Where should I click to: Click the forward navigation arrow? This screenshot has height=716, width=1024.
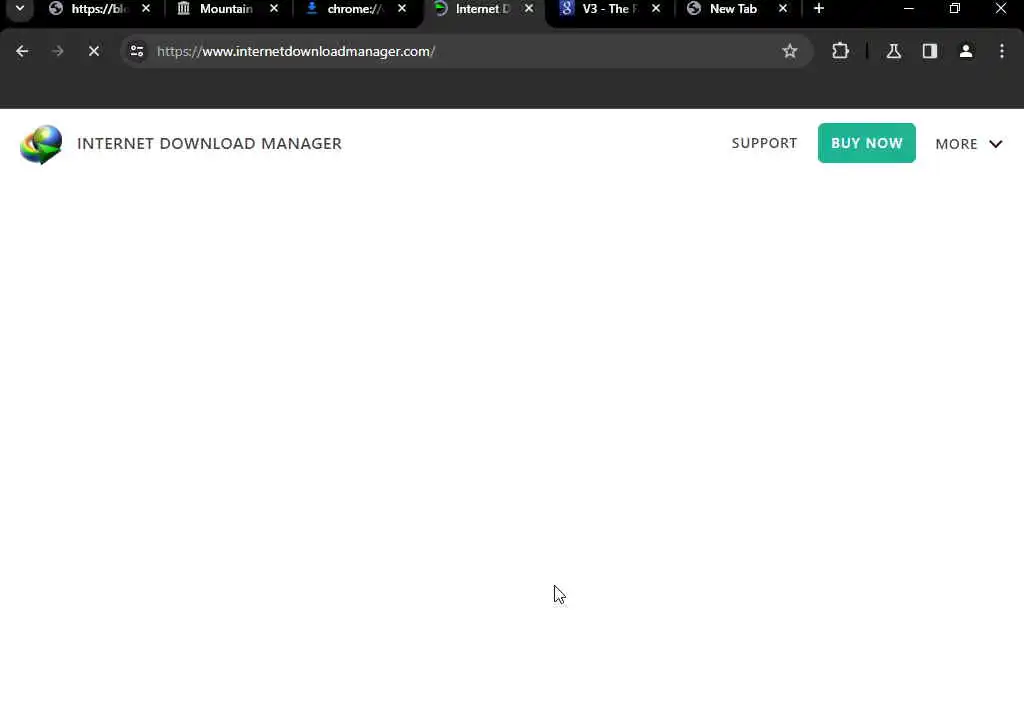(x=57, y=51)
